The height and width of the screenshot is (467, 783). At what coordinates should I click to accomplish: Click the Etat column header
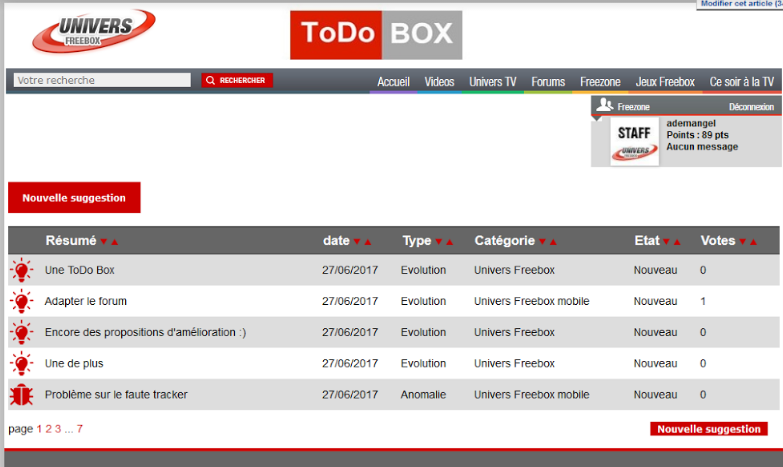[x=647, y=241]
